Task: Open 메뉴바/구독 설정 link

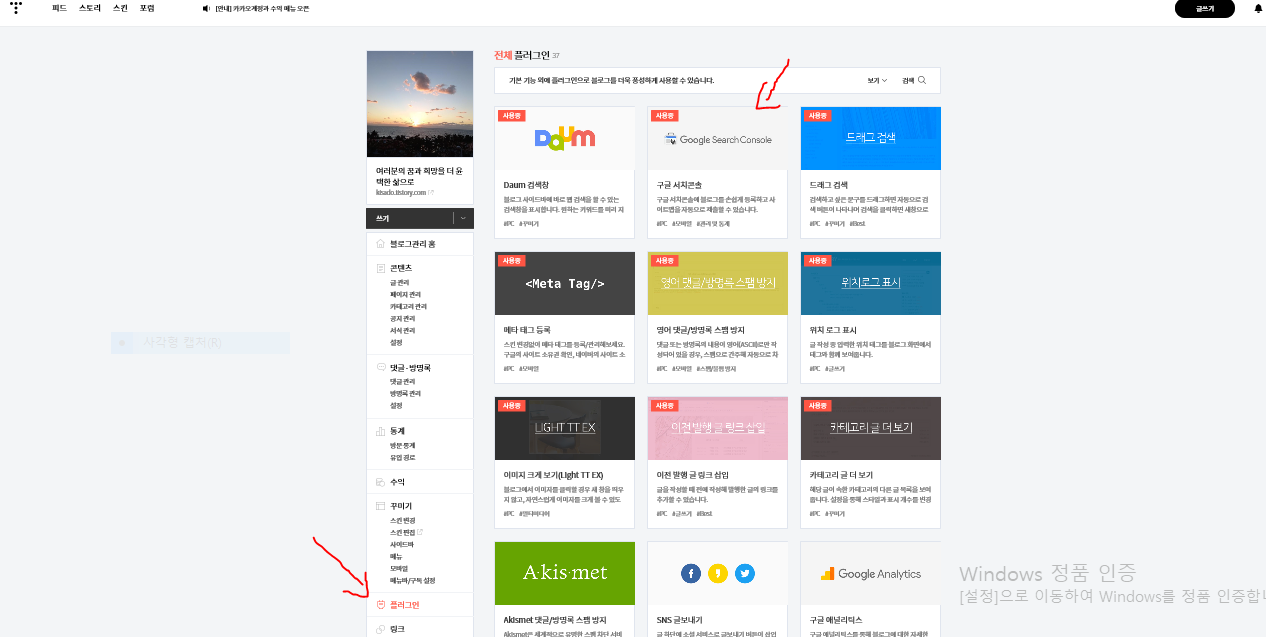Action: point(413,581)
